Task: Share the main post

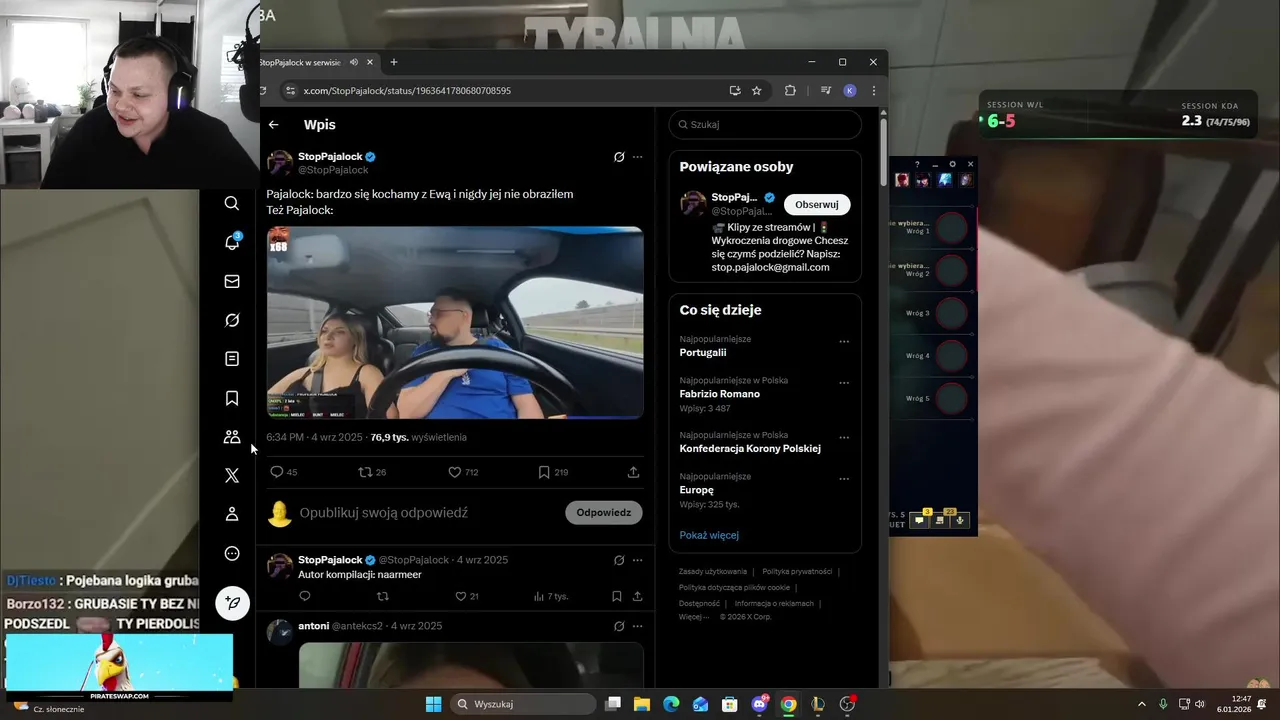Action: click(633, 472)
